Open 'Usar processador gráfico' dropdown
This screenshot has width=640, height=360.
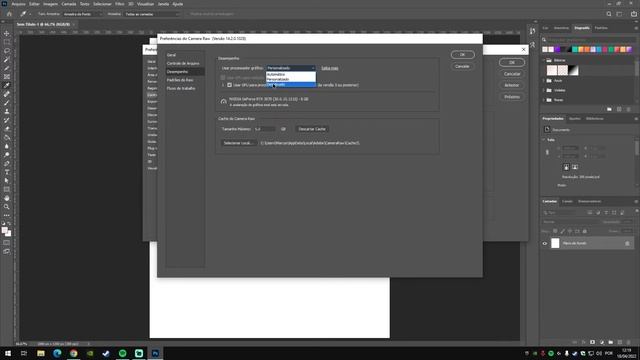pyautogui.click(x=291, y=68)
